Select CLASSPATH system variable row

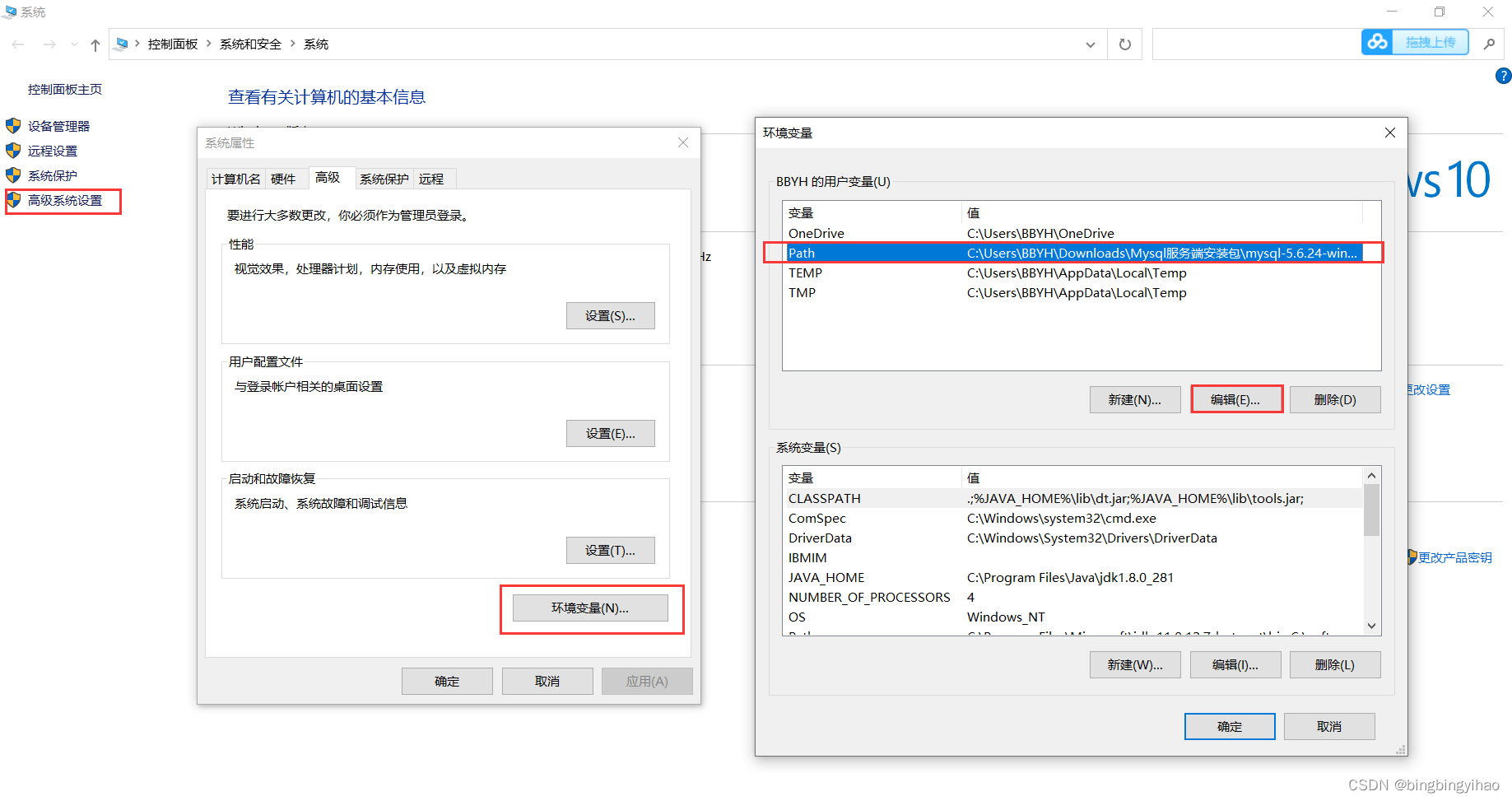tap(1073, 498)
